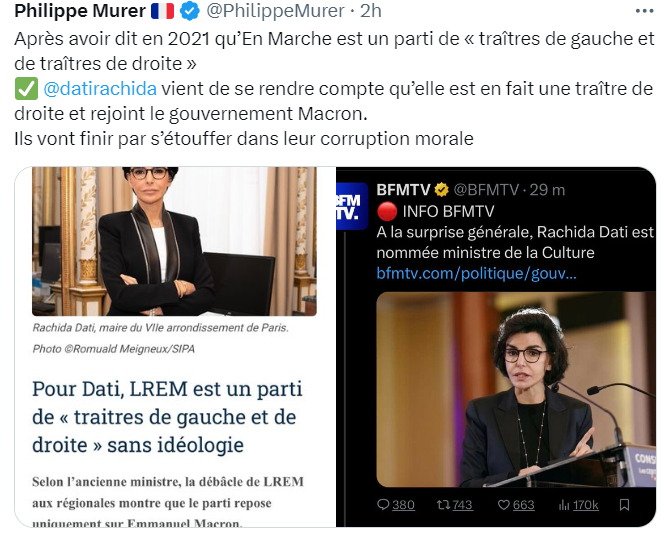Bookmark the BFMTV post
The width and height of the screenshot is (665, 537).
tap(624, 505)
